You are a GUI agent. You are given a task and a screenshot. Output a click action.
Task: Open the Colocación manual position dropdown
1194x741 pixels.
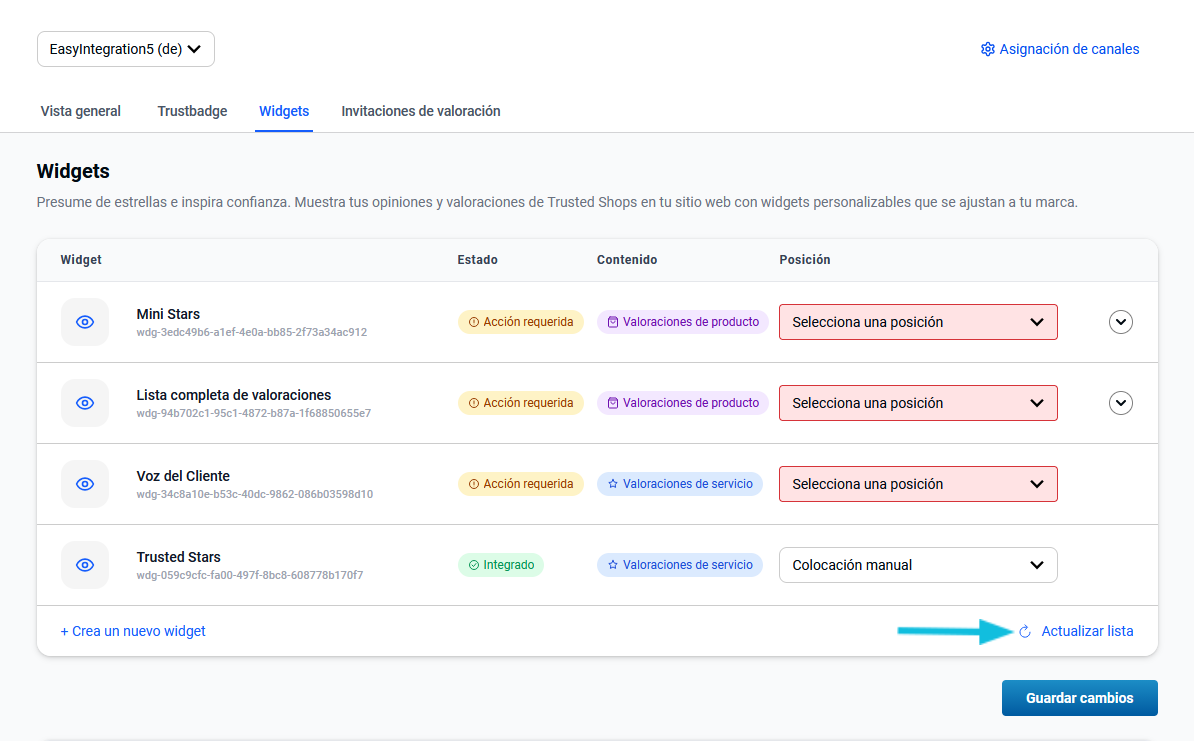(917, 565)
